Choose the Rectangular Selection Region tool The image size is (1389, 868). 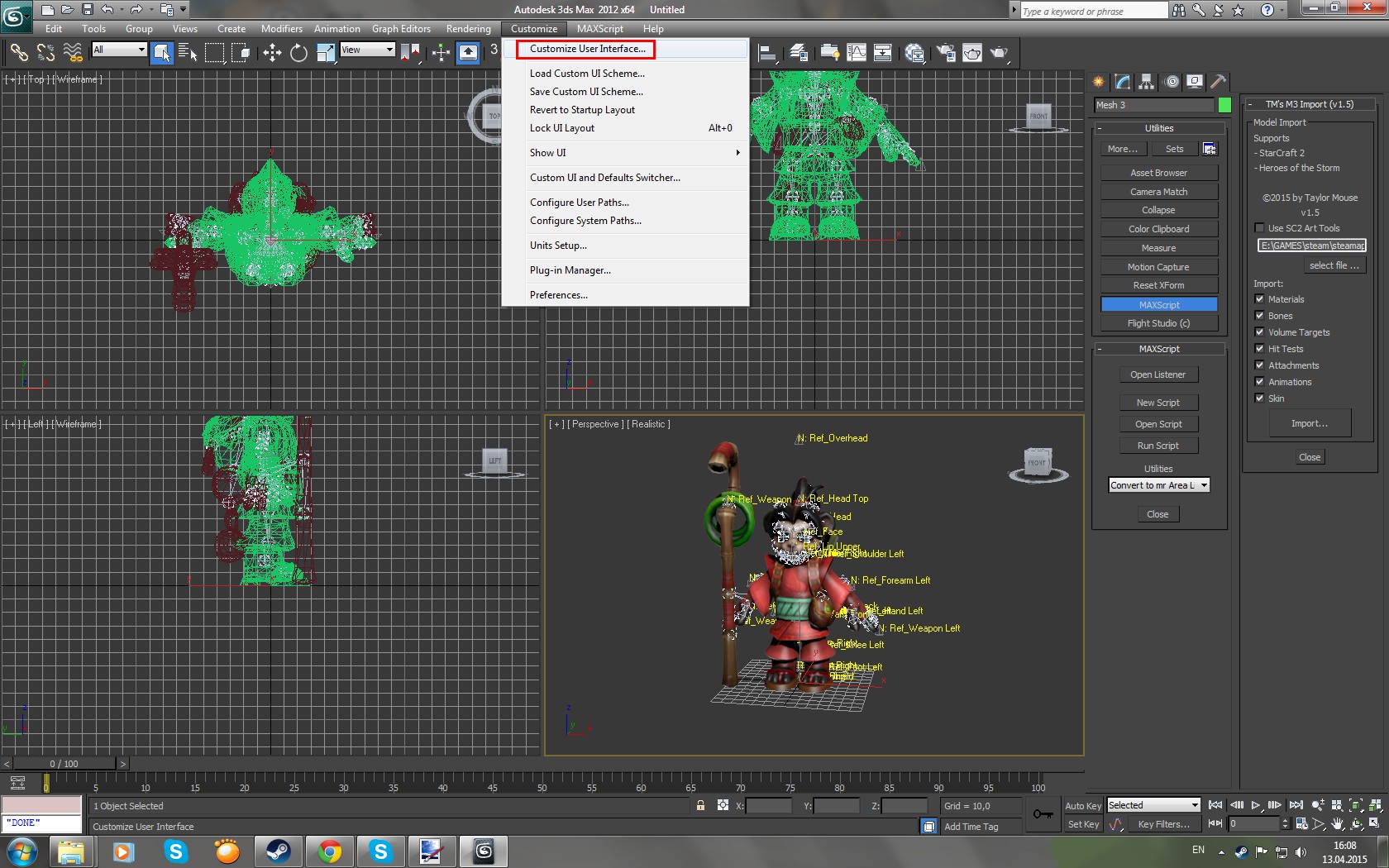pos(215,53)
